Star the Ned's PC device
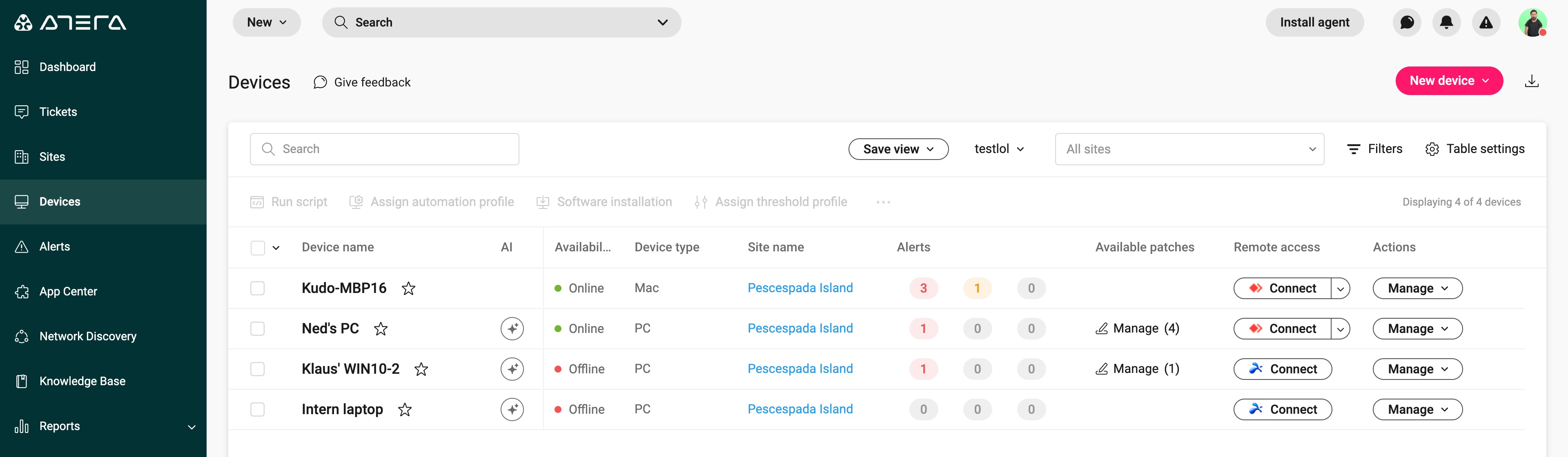This screenshot has width=1568, height=457. (x=381, y=328)
